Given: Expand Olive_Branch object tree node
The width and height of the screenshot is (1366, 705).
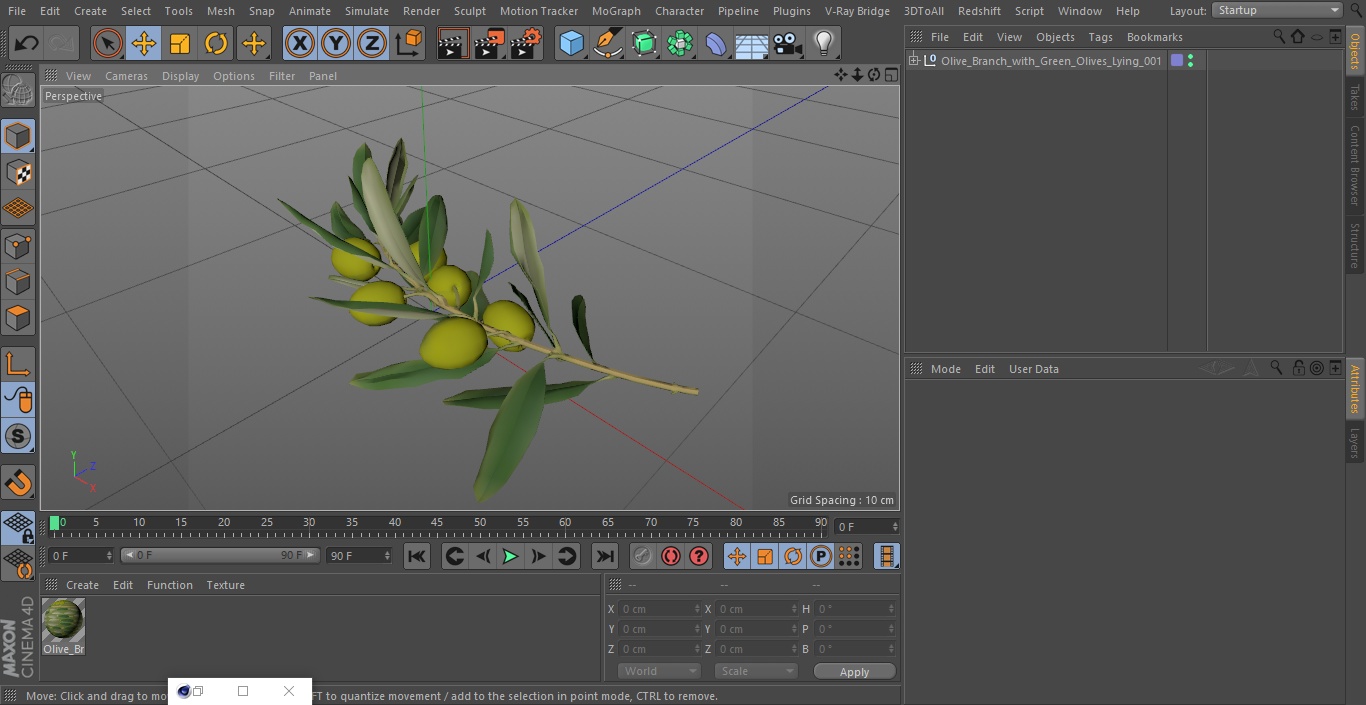Looking at the screenshot, I should click(x=914, y=61).
